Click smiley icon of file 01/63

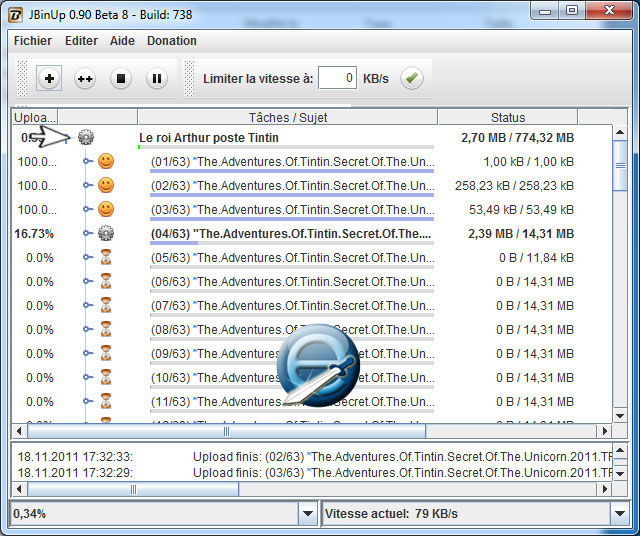pyautogui.click(x=106, y=161)
